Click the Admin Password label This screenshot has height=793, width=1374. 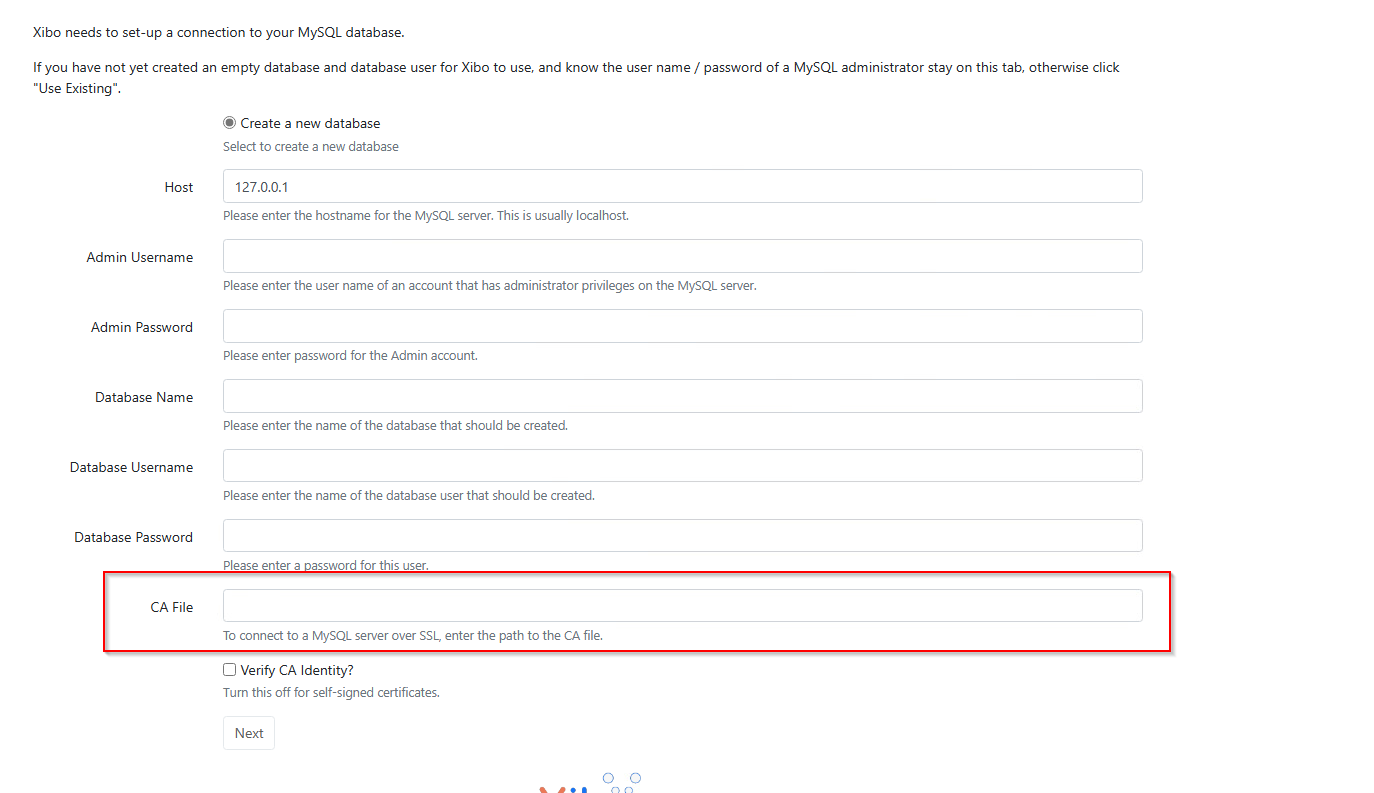click(x=142, y=327)
